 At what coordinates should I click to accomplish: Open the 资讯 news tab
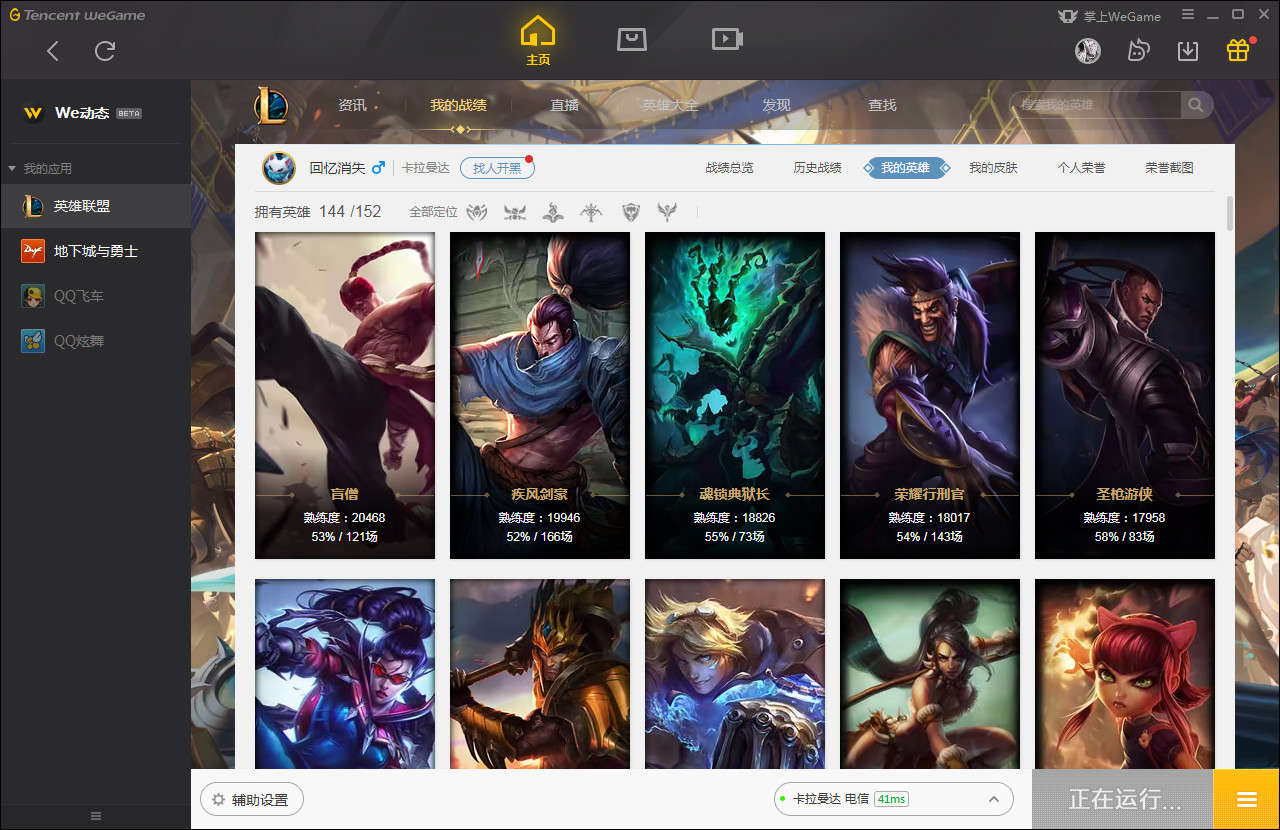click(x=352, y=105)
